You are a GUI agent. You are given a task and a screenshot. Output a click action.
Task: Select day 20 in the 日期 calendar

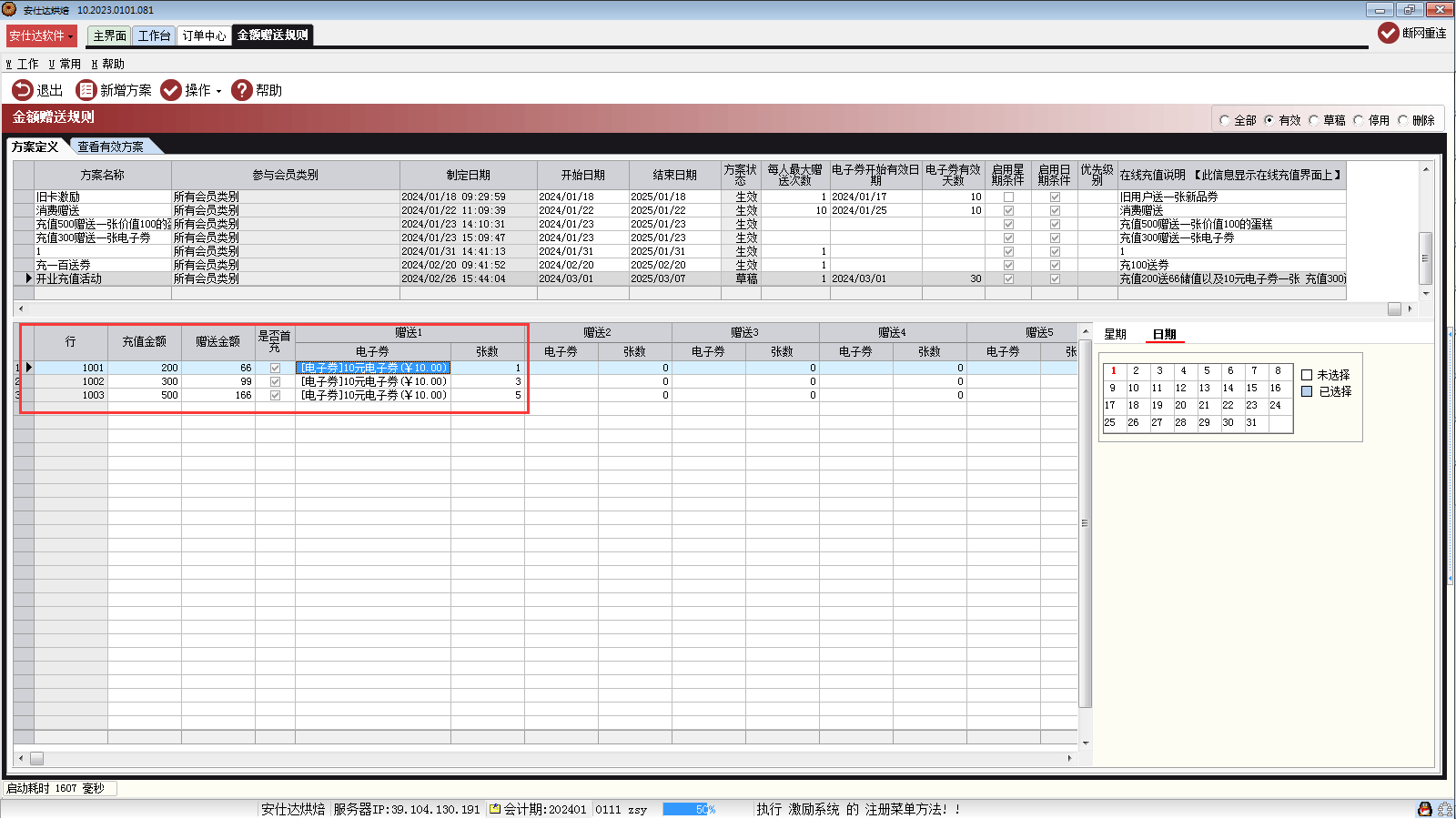(x=1181, y=405)
